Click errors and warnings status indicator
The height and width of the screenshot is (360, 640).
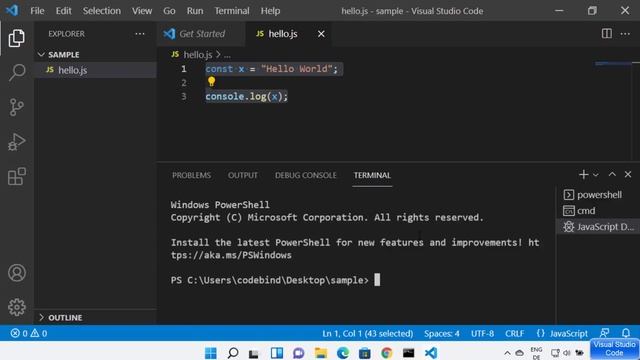(x=29, y=333)
